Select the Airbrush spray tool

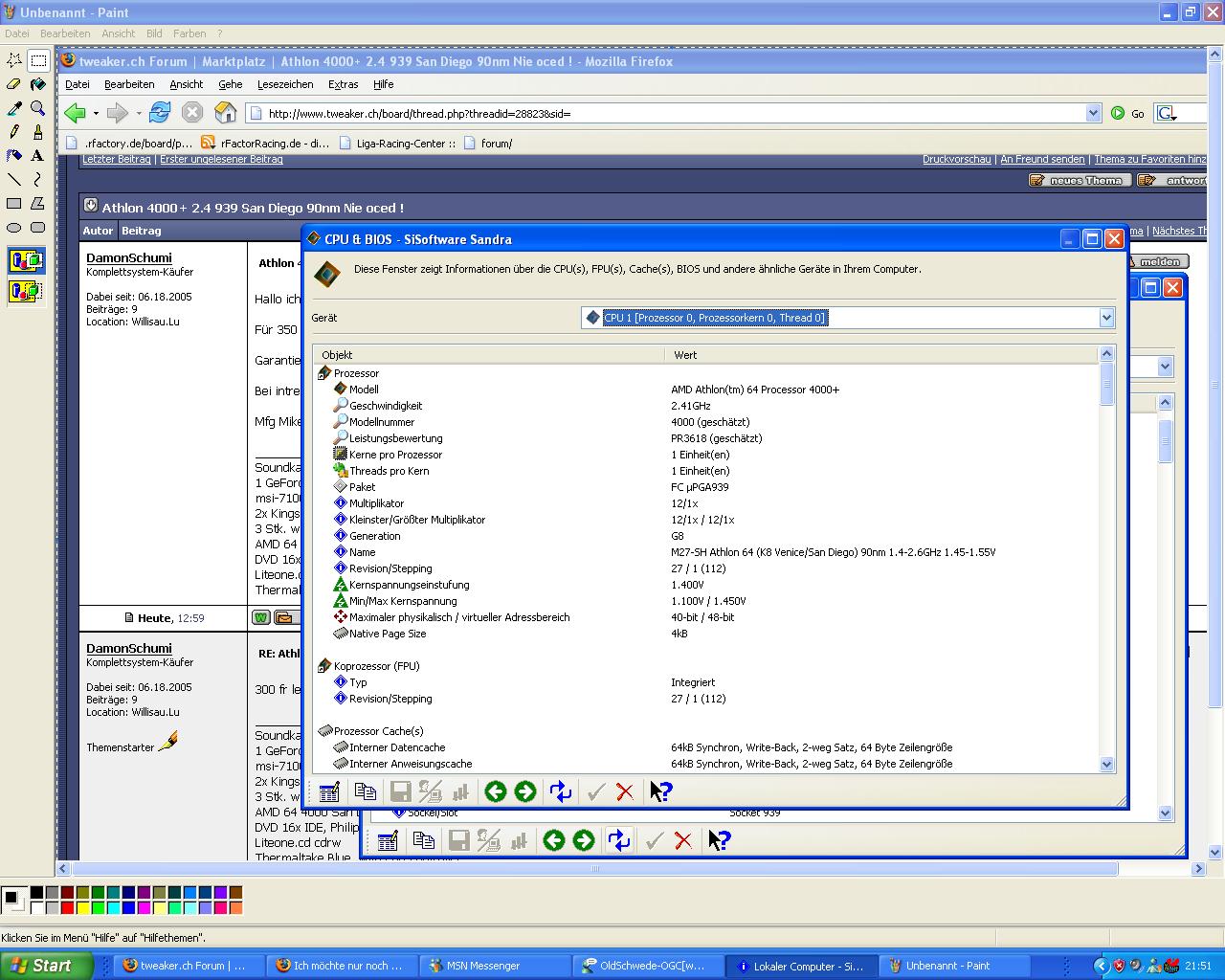pos(14,155)
